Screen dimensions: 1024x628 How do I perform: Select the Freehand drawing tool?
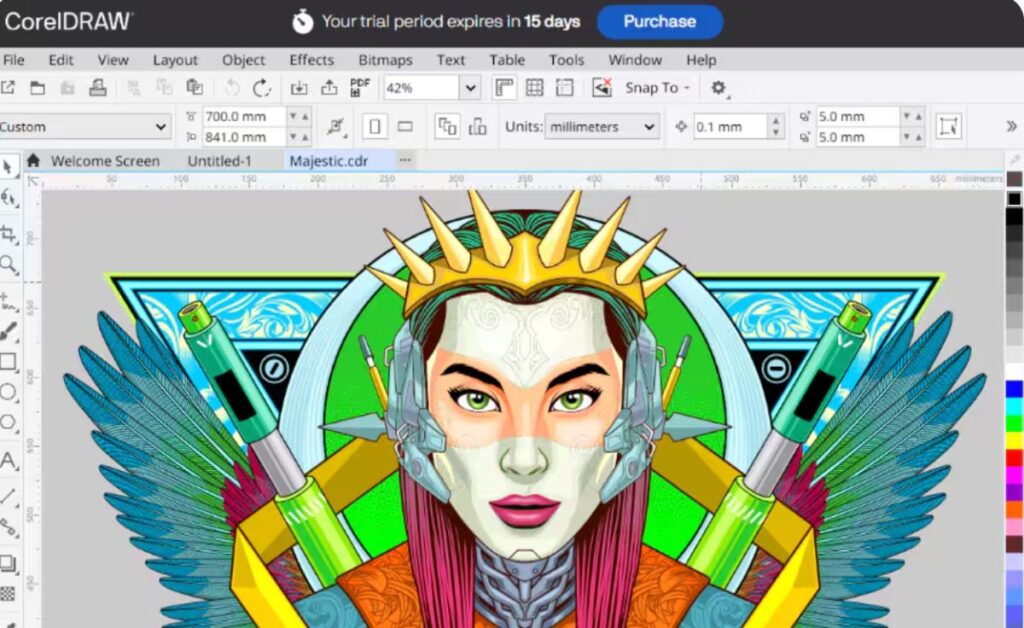click(x=8, y=301)
